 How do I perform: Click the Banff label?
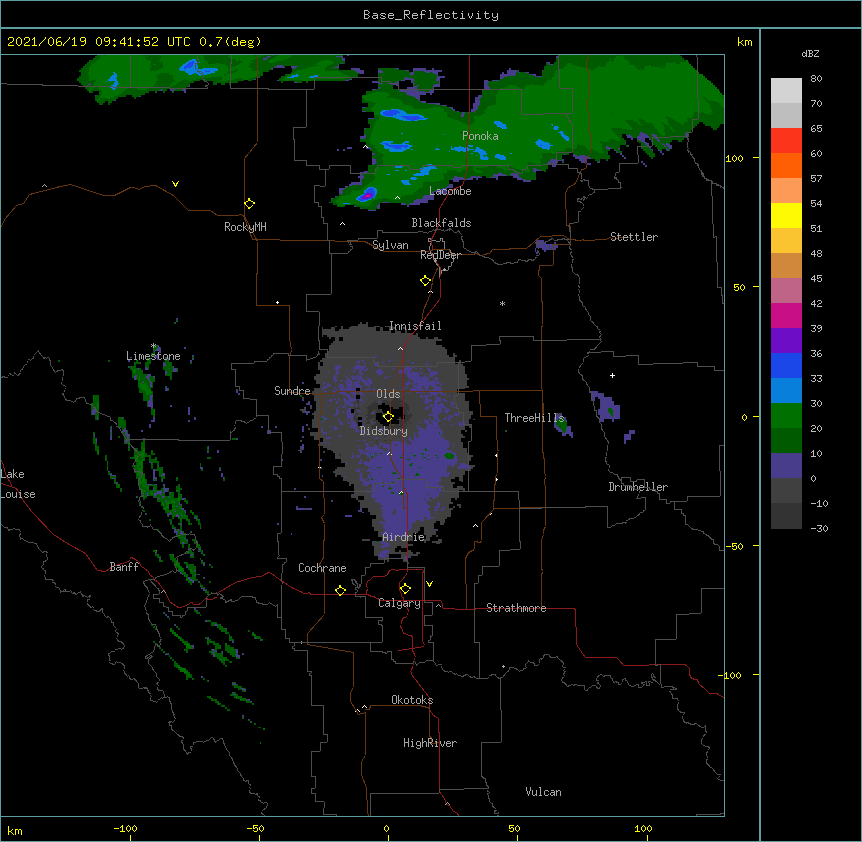point(124,567)
